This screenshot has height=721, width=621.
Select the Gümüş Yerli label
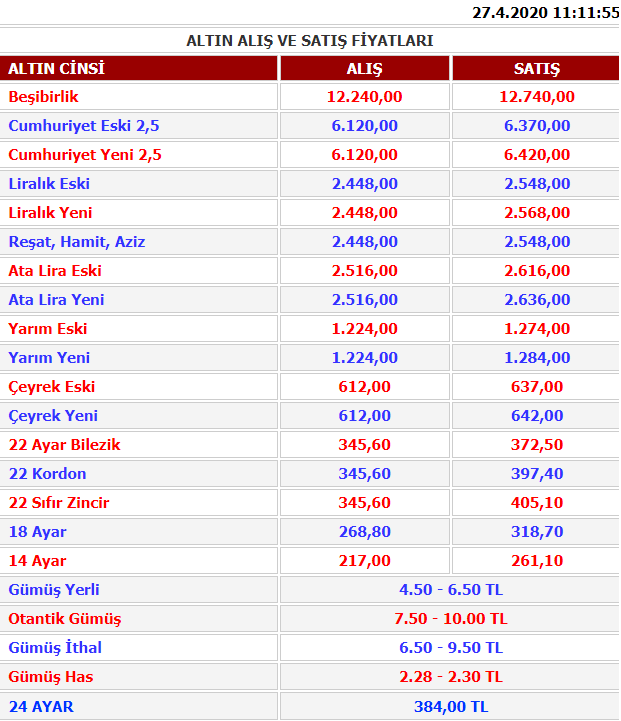54,589
